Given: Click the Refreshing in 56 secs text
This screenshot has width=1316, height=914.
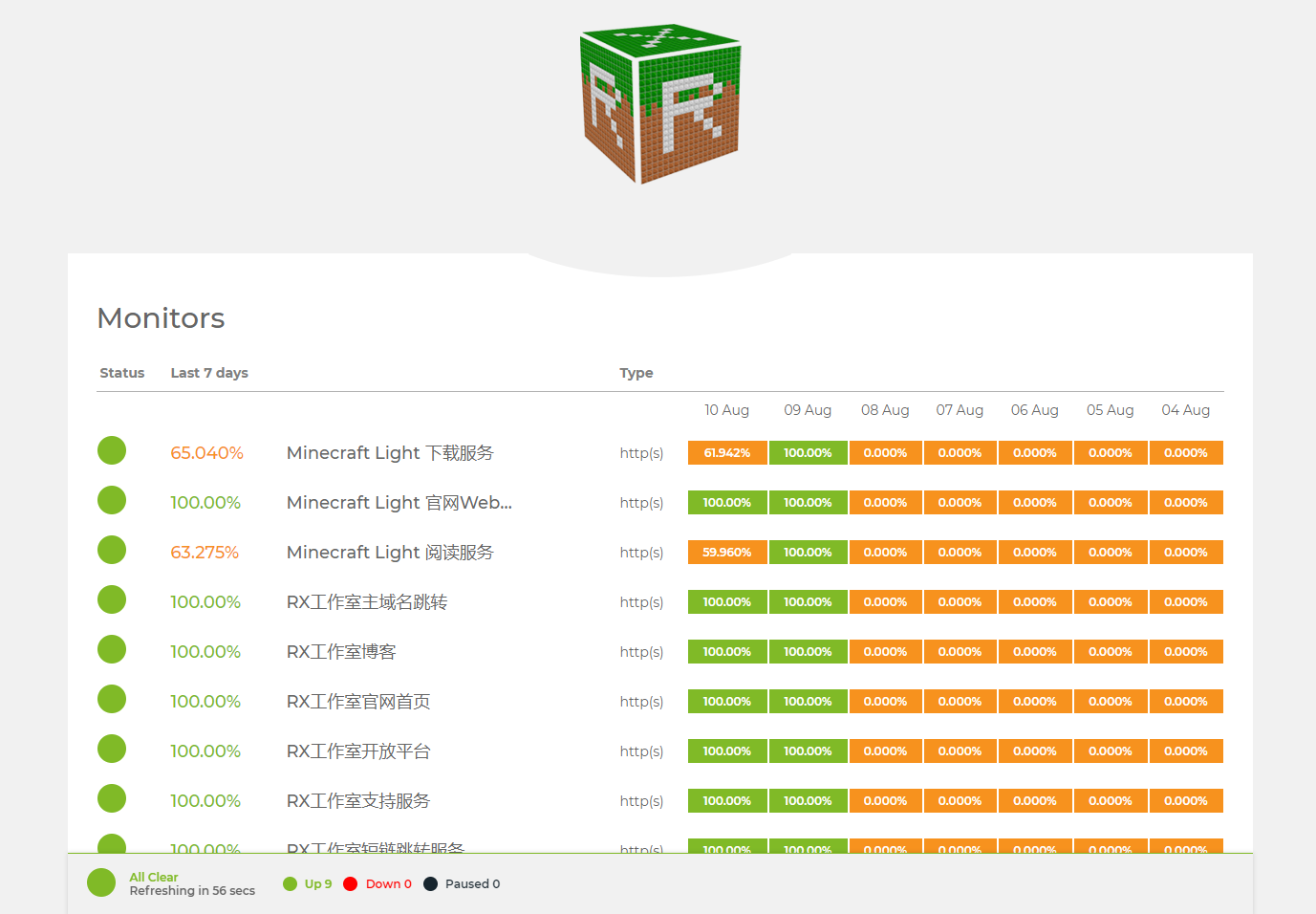Looking at the screenshot, I should click(x=192, y=891).
